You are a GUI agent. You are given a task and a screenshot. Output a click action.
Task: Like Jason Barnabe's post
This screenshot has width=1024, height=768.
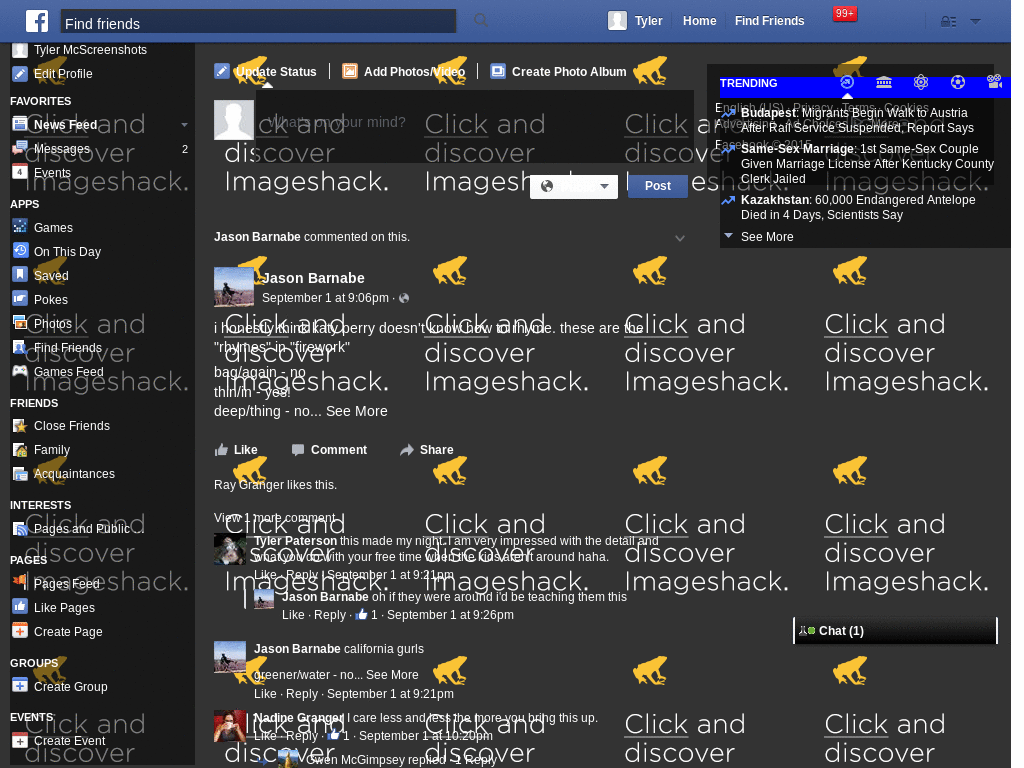236,450
